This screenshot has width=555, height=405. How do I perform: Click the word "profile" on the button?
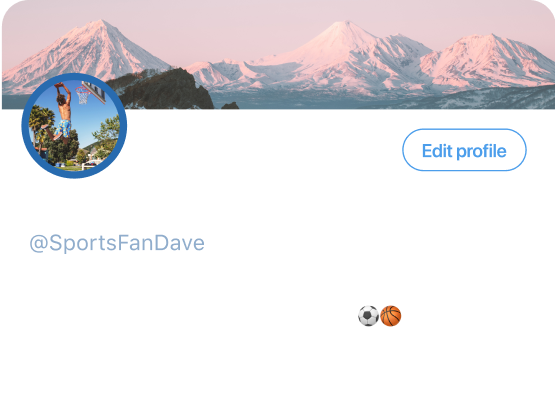coord(481,151)
